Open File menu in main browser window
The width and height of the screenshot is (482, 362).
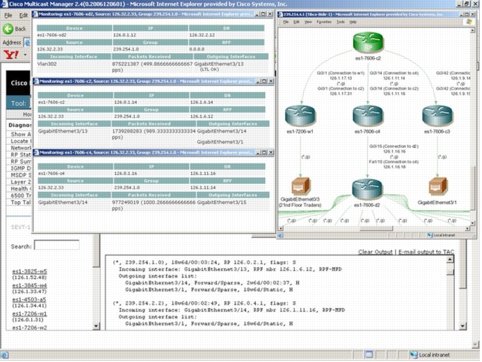(8, 15)
